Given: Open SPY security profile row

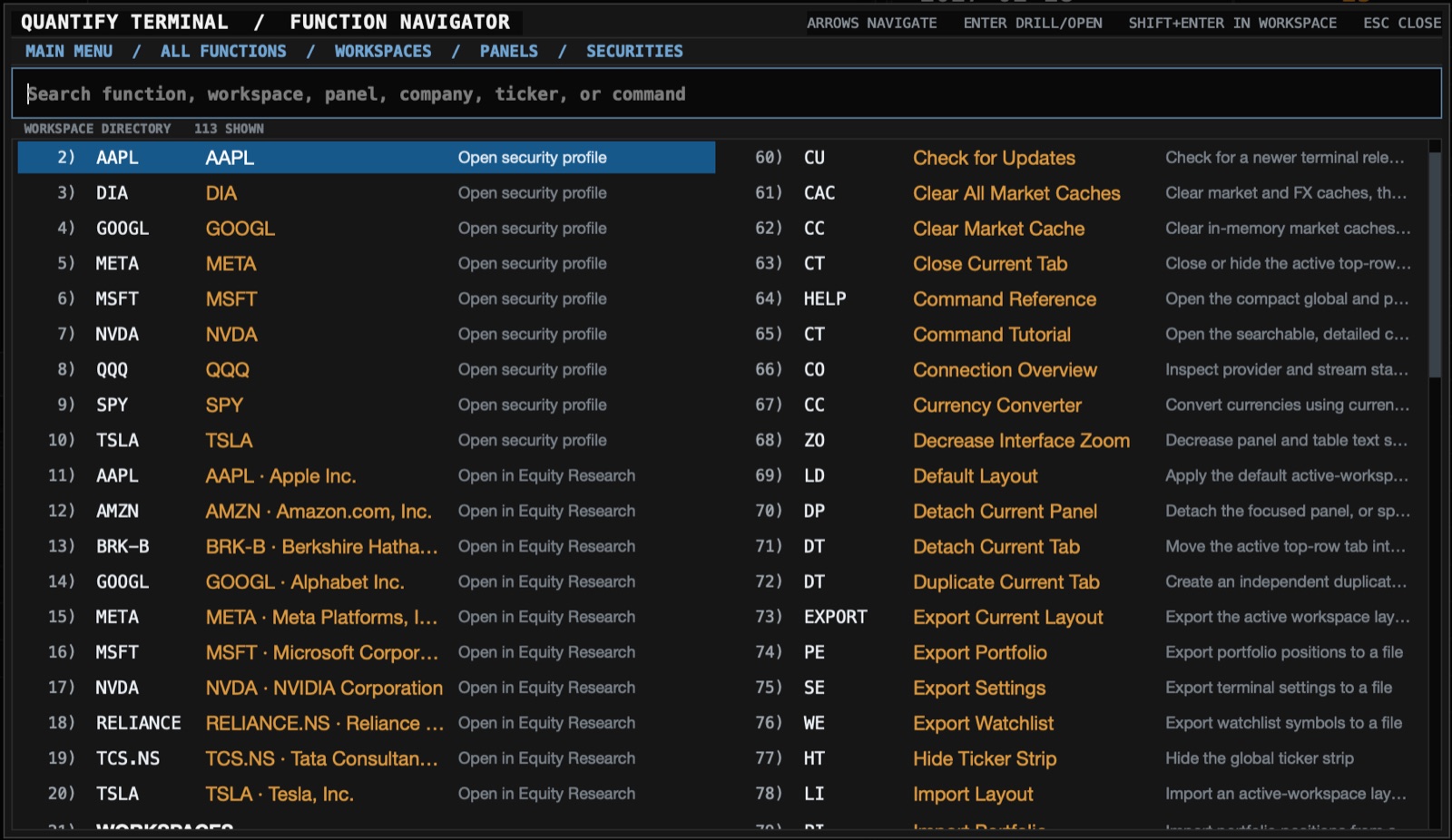Looking at the screenshot, I should click(367, 405).
